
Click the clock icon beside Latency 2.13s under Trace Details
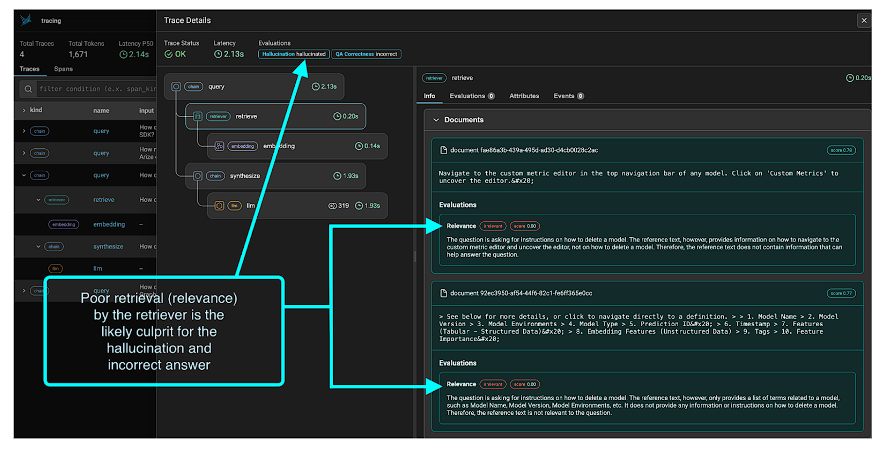218,54
